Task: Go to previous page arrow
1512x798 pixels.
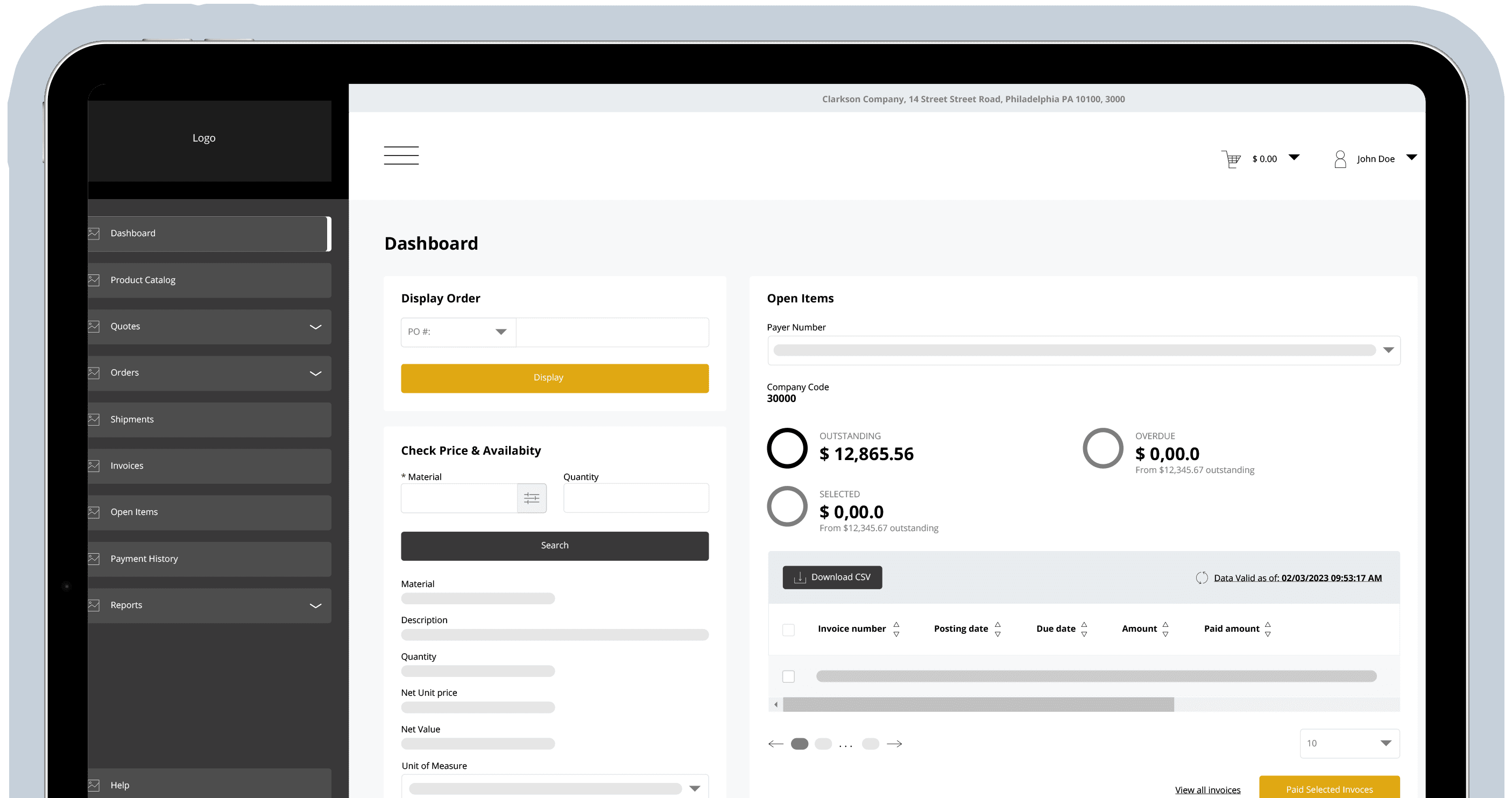Action: 776,744
